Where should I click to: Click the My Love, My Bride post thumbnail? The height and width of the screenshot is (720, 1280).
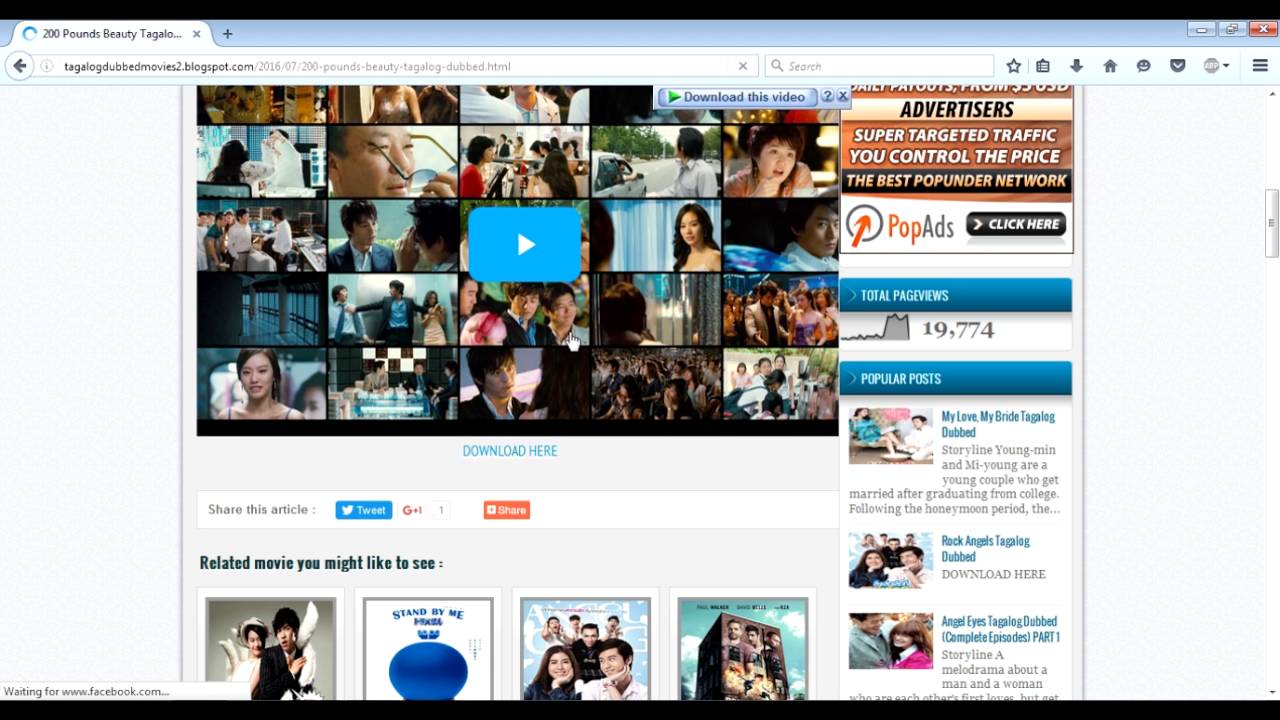(x=891, y=436)
